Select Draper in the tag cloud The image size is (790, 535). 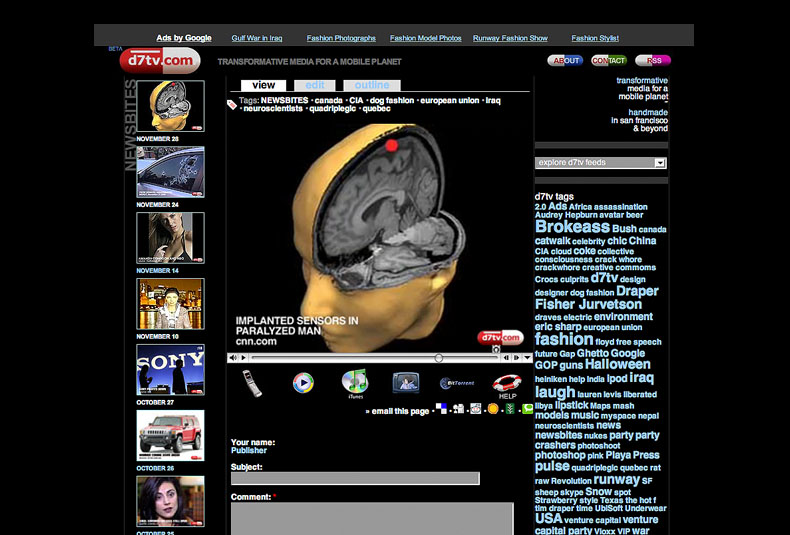[x=637, y=291]
